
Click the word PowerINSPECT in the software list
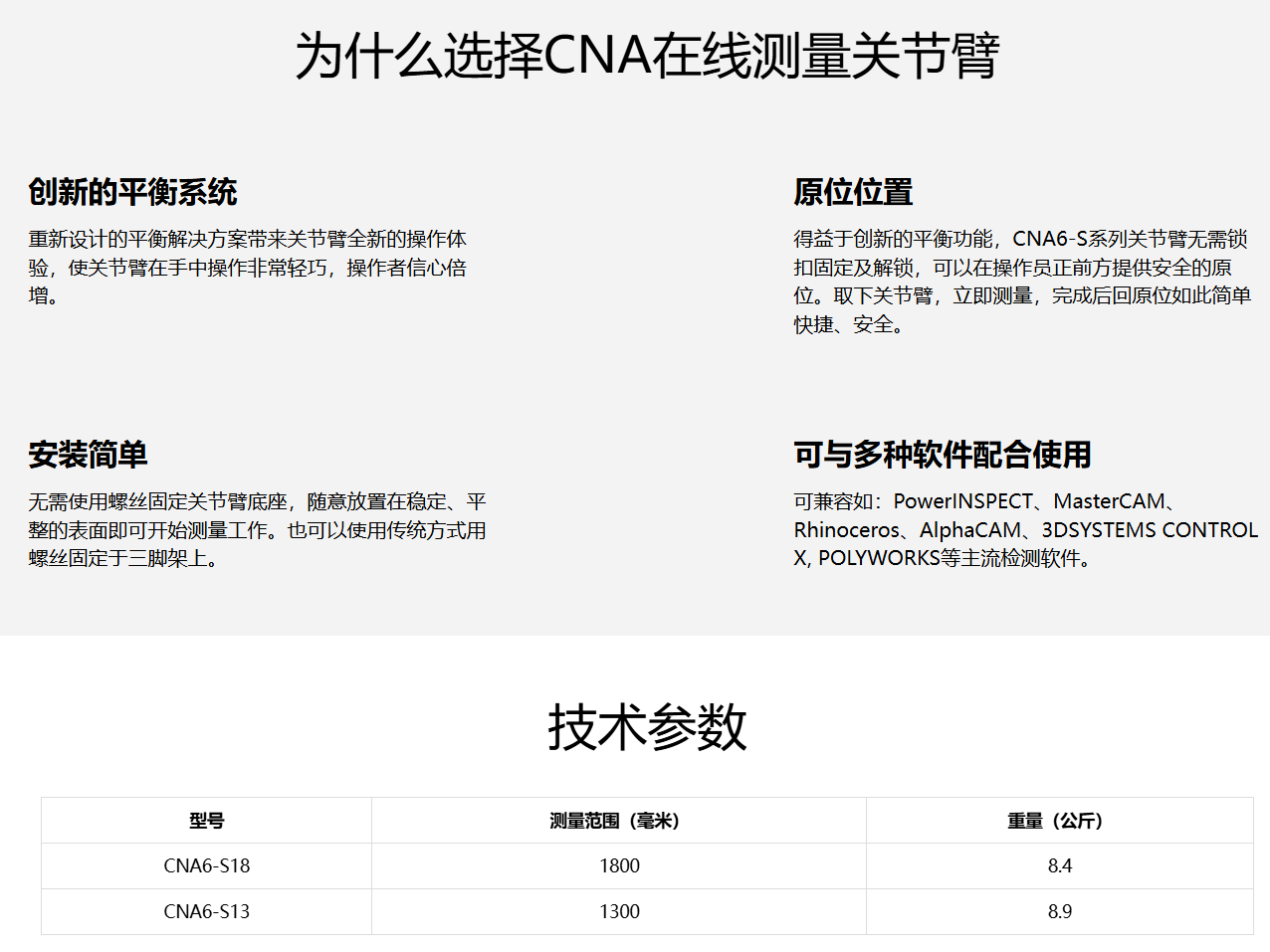[962, 501]
